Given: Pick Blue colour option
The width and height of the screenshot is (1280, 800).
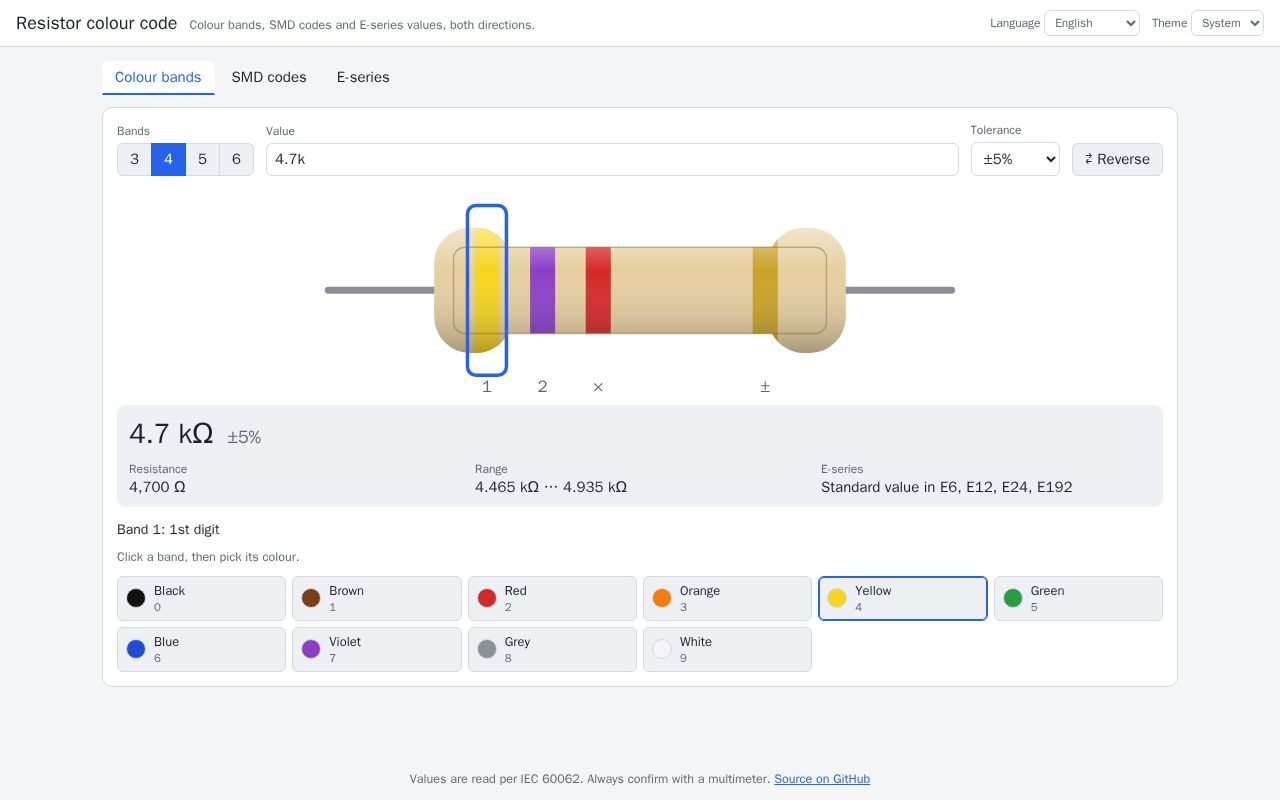Looking at the screenshot, I should (x=201, y=649).
